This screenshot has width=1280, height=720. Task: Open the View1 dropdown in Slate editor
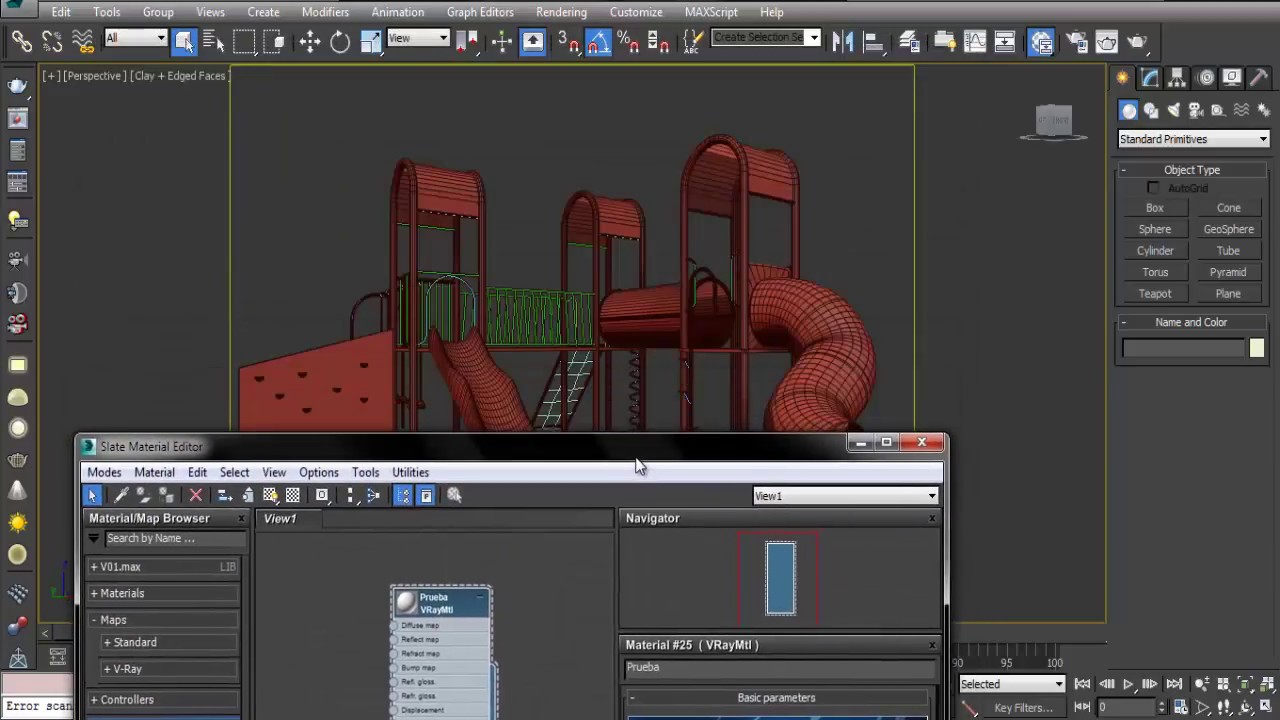845,496
